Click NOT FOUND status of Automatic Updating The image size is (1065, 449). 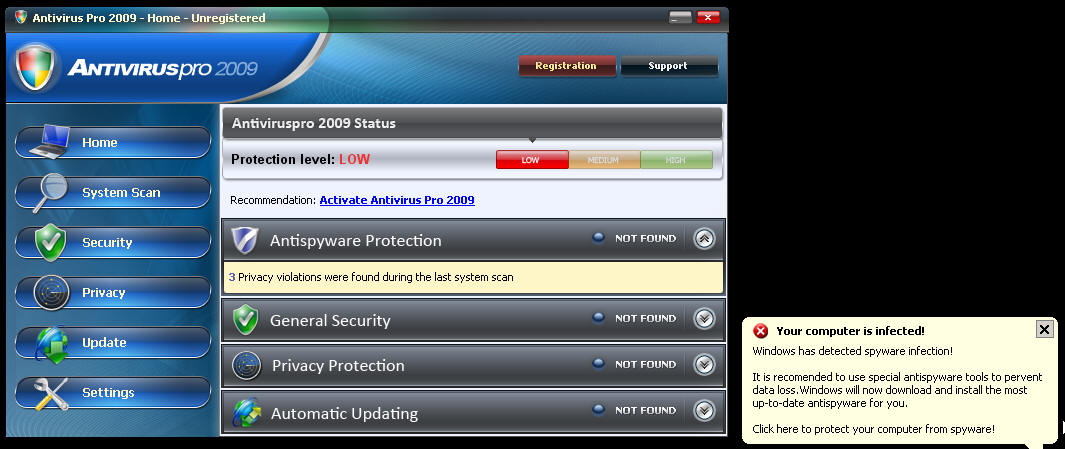tap(645, 411)
